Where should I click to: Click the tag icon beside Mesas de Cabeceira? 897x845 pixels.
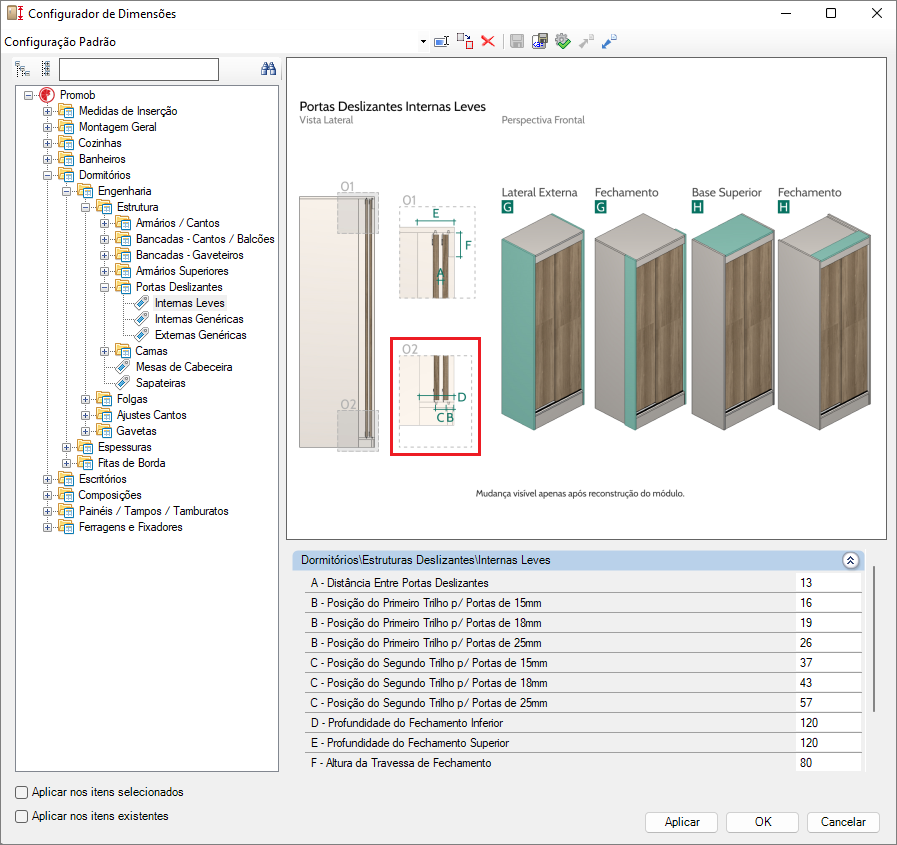[x=122, y=367]
